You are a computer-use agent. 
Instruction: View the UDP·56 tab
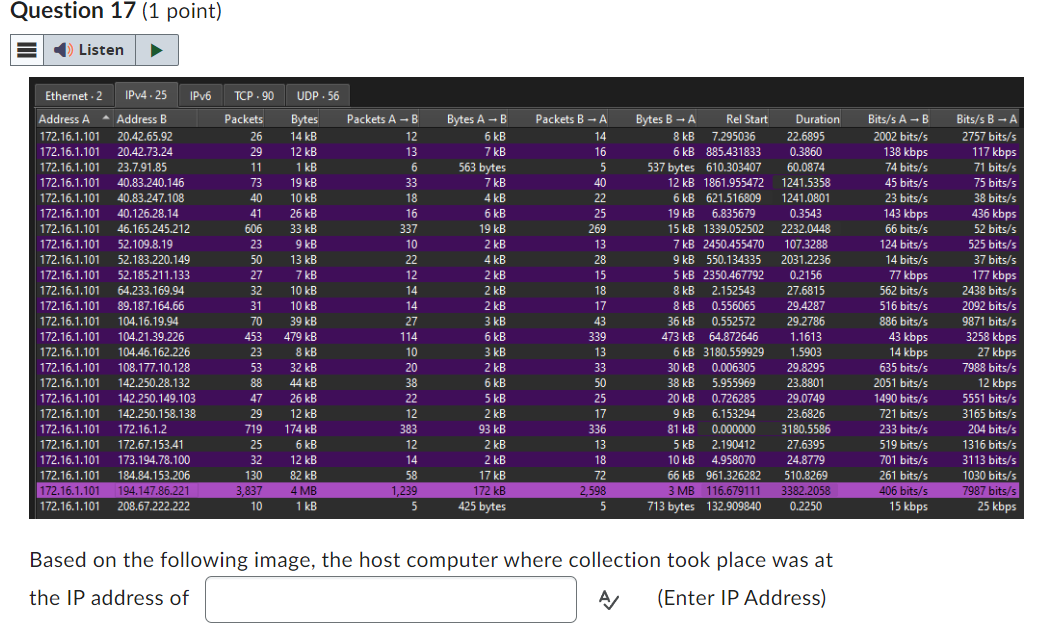(319, 96)
